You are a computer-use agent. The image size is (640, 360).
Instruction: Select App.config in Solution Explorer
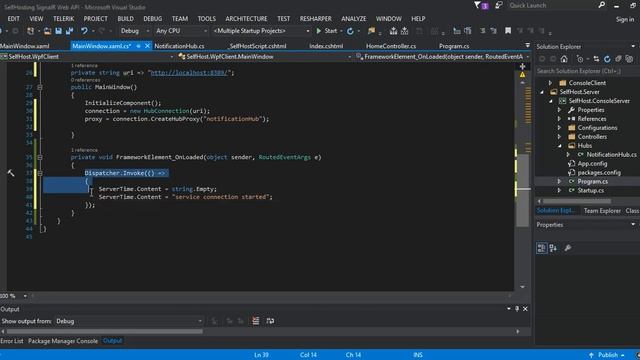[x=592, y=164]
